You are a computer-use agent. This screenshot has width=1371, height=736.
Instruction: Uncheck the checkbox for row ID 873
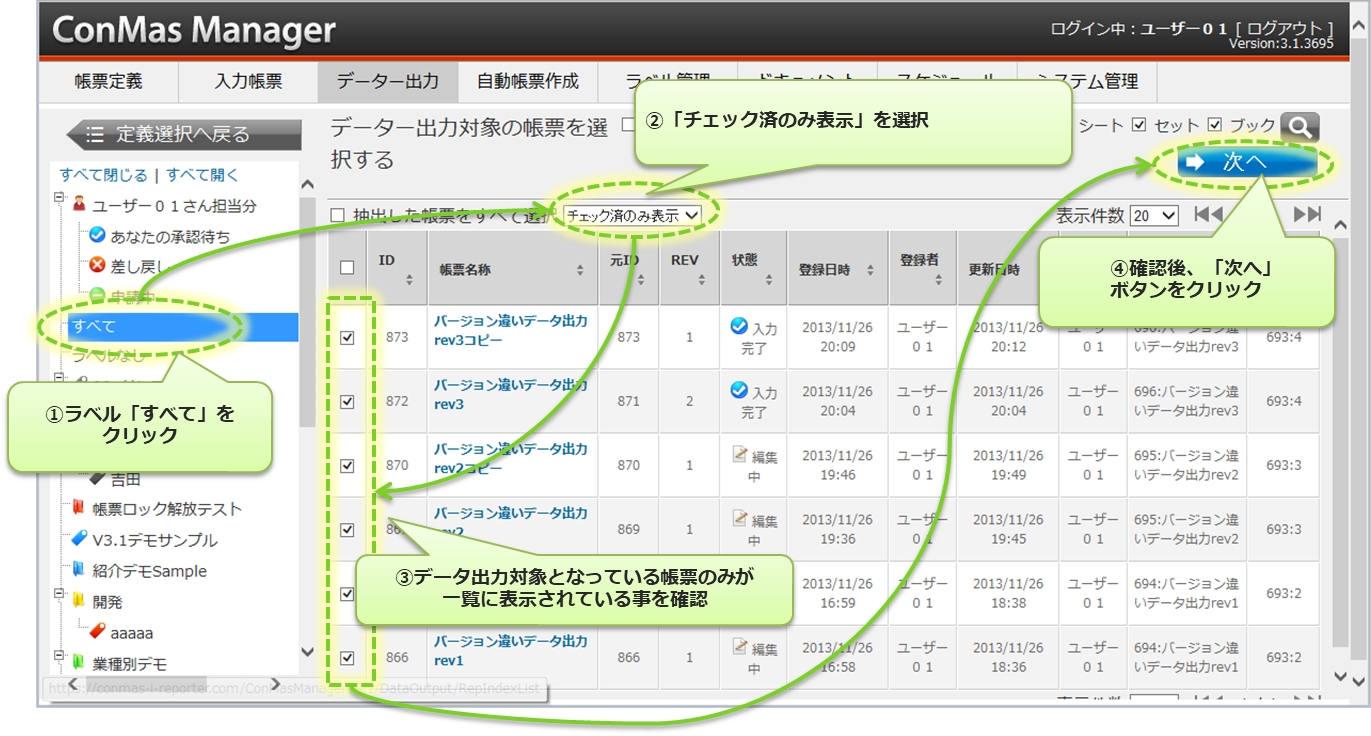coord(347,338)
